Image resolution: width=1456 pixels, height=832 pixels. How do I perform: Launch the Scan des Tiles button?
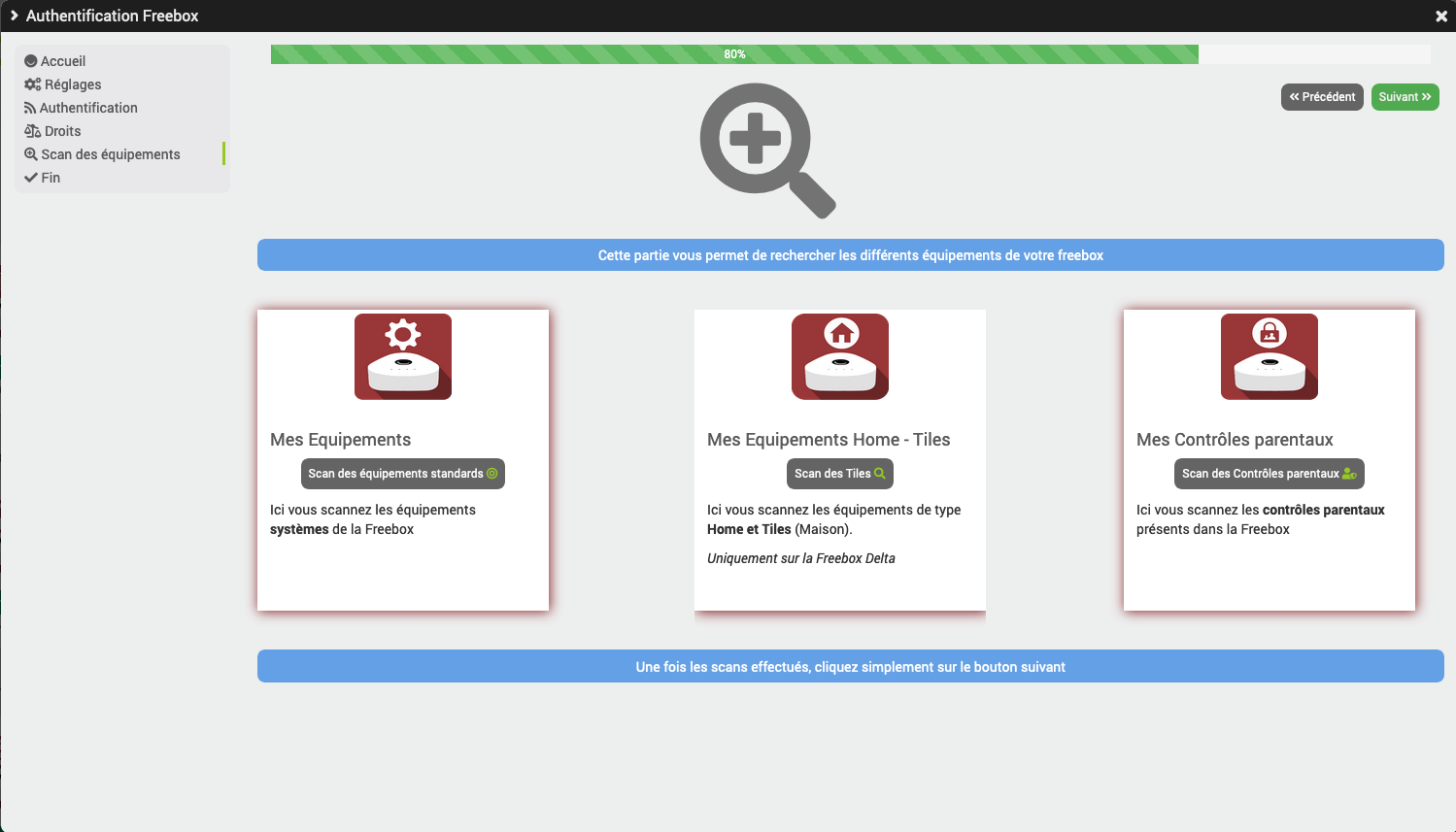pos(840,474)
